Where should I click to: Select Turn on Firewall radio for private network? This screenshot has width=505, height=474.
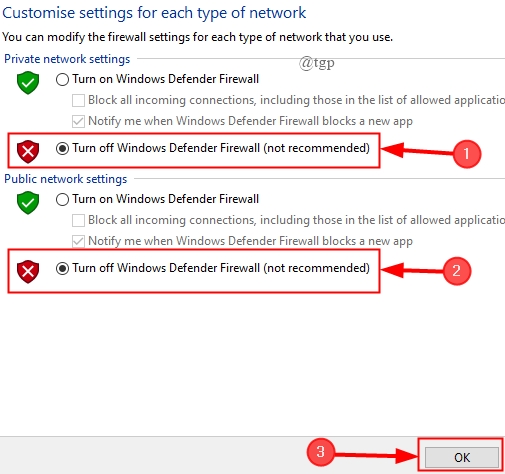(62, 79)
